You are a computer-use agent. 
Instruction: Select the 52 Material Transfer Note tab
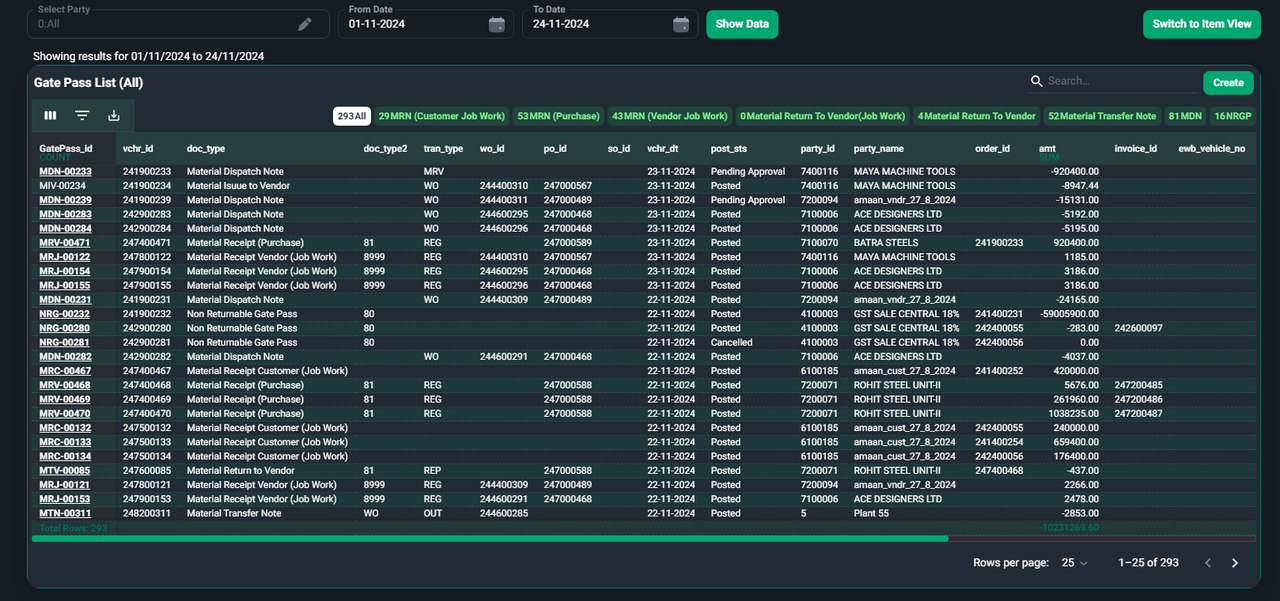1102,116
